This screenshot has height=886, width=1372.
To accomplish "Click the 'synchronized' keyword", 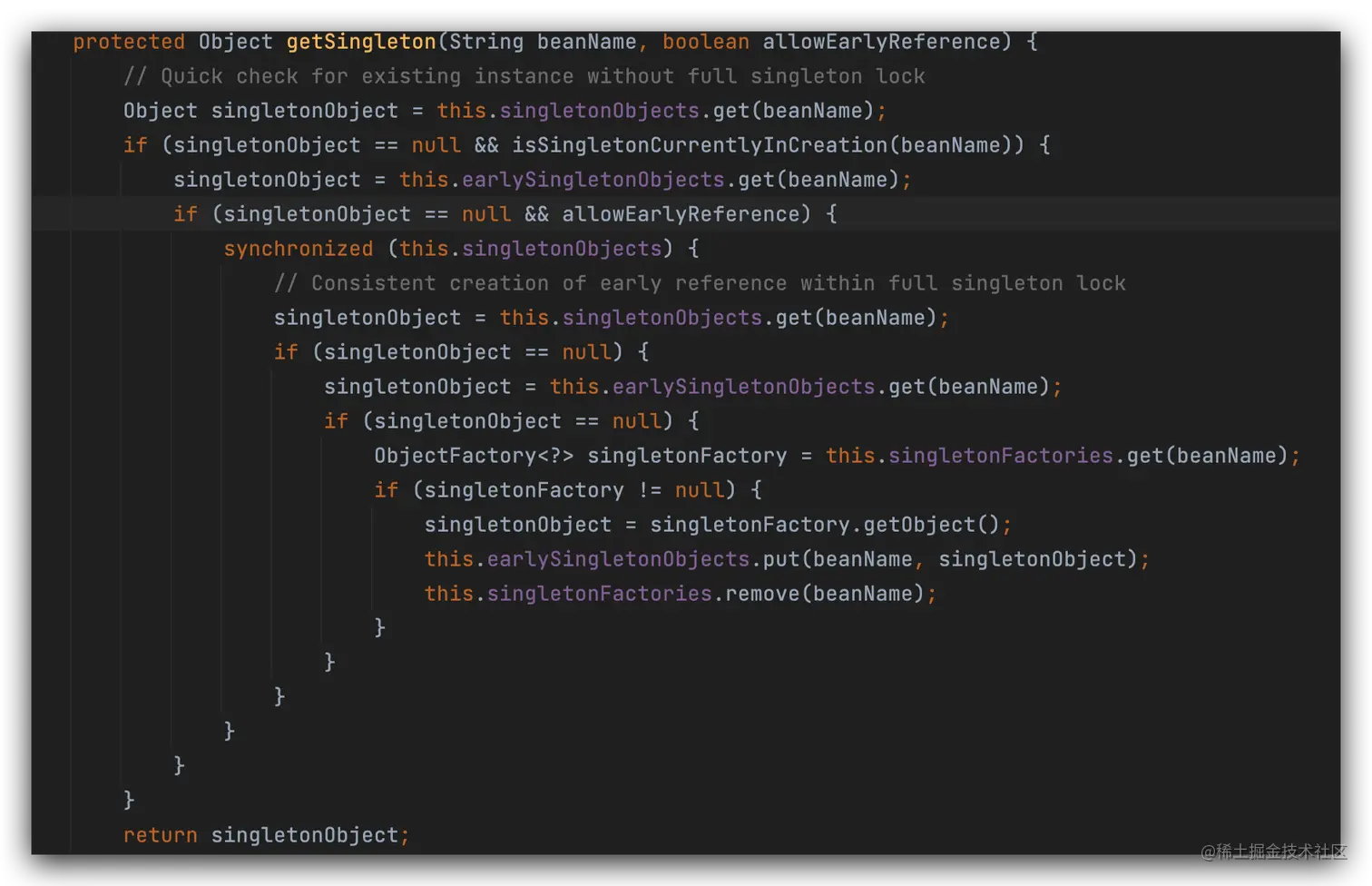I will coord(299,249).
